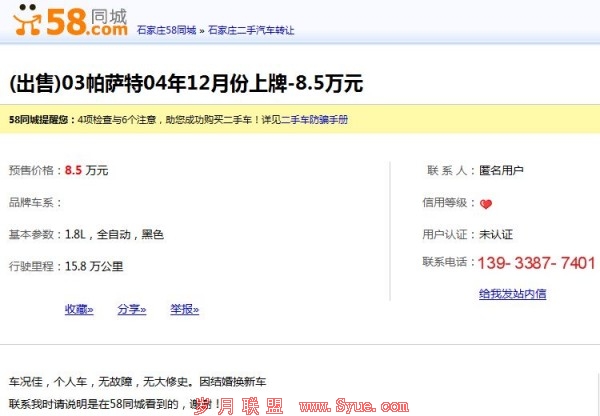Click the red 8.5 price value
The width and height of the screenshot is (600, 416).
[73, 170]
